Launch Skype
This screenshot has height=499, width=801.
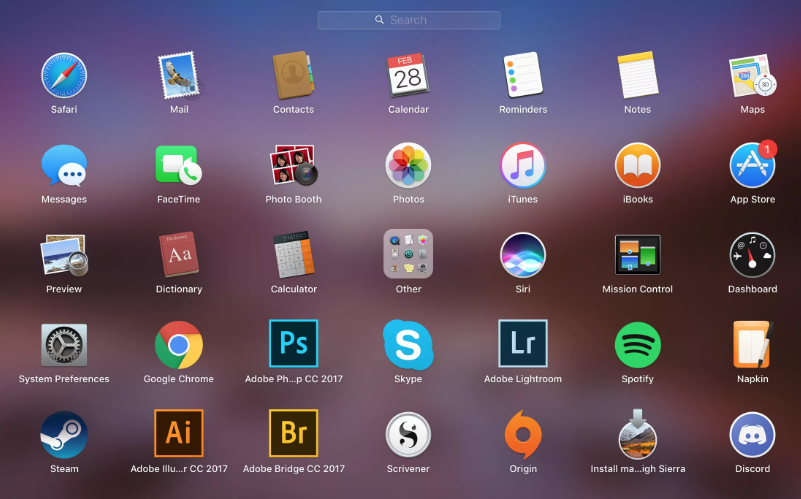pyautogui.click(x=408, y=345)
